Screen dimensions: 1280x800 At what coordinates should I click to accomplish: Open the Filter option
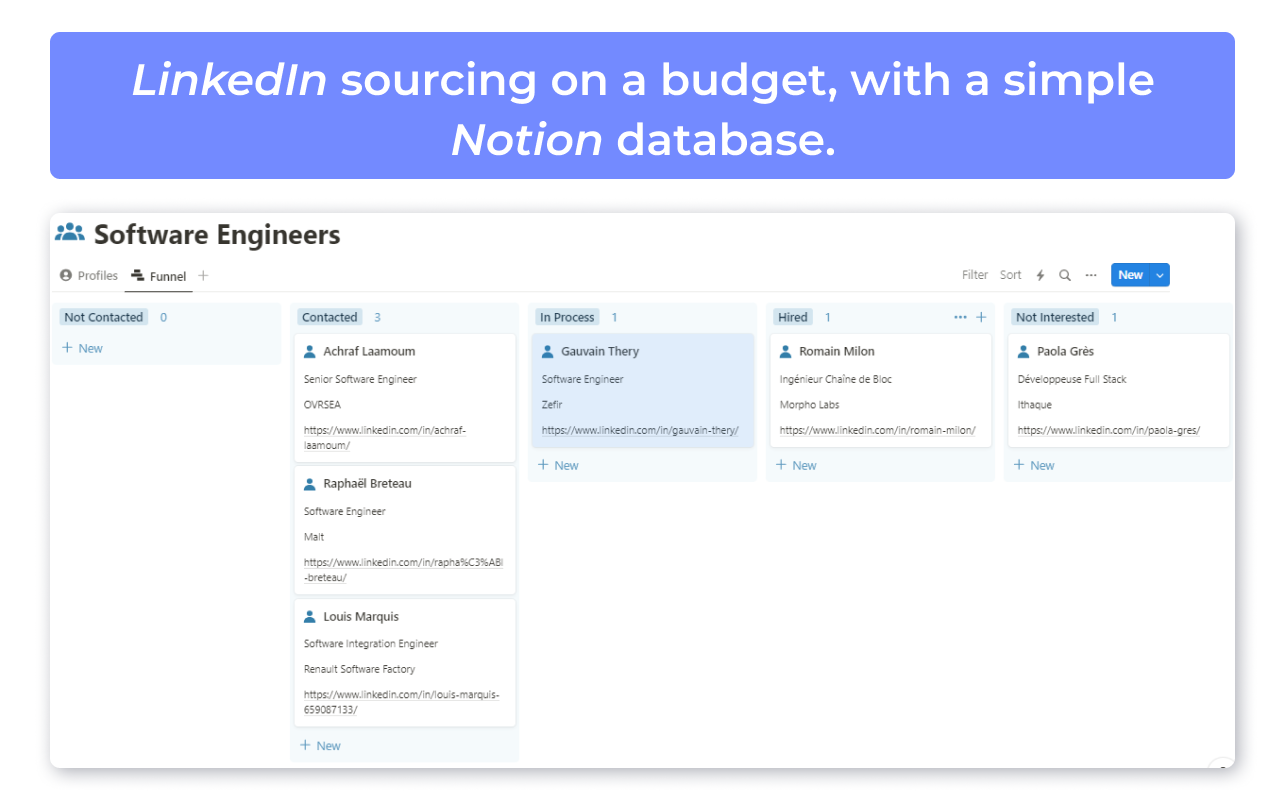coord(975,275)
